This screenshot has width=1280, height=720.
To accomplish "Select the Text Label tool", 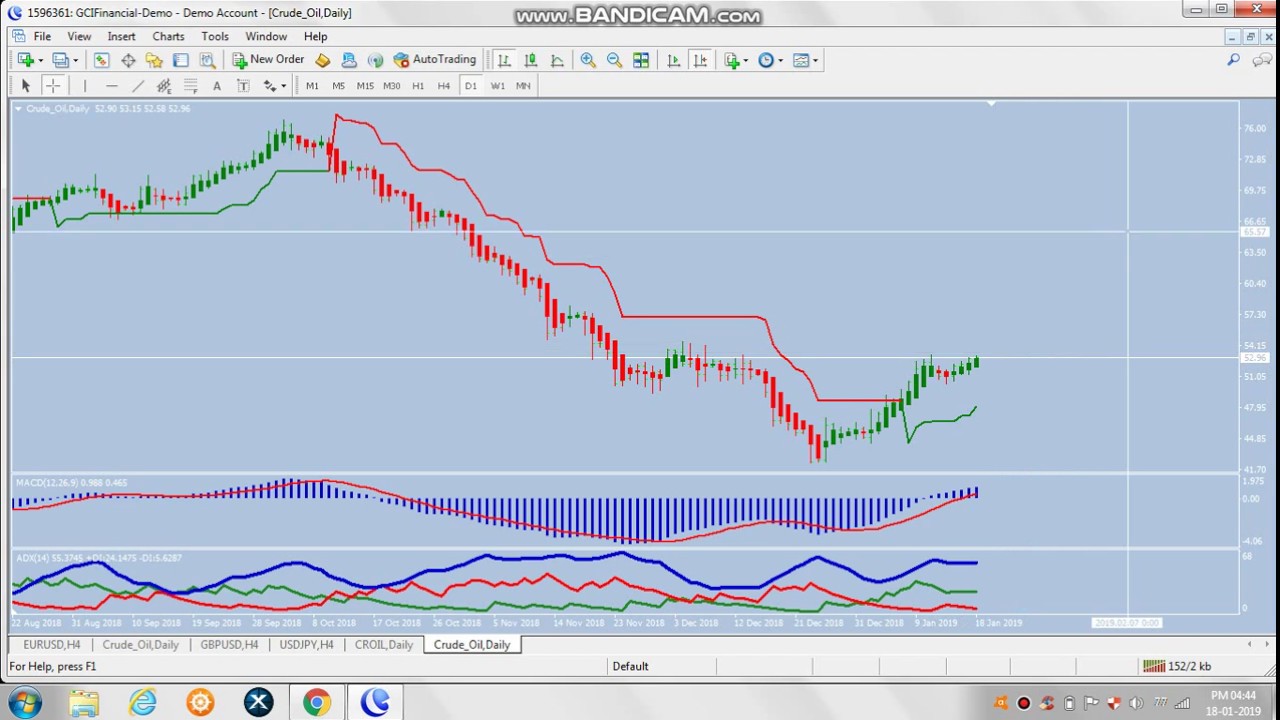I will coord(243,86).
